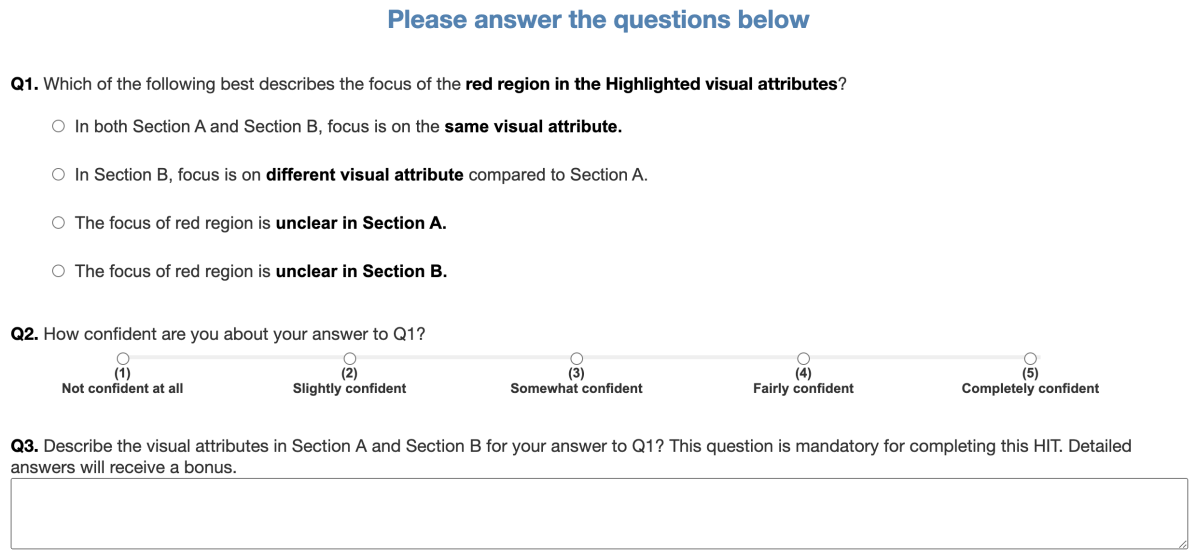Click the 'same visual attribute.' bold label text
The image size is (1196, 560).
(x=533, y=127)
